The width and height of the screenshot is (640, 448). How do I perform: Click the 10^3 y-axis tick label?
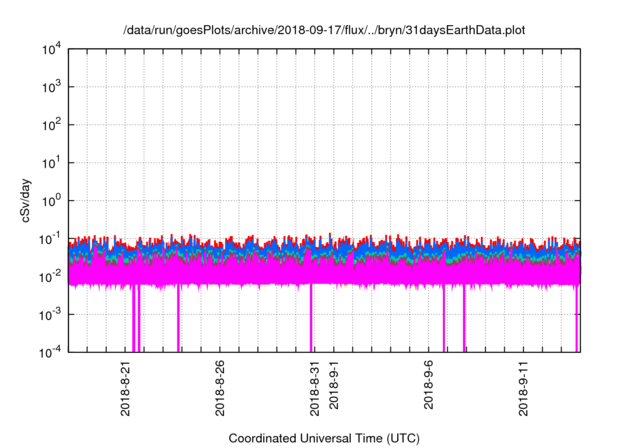point(52,87)
